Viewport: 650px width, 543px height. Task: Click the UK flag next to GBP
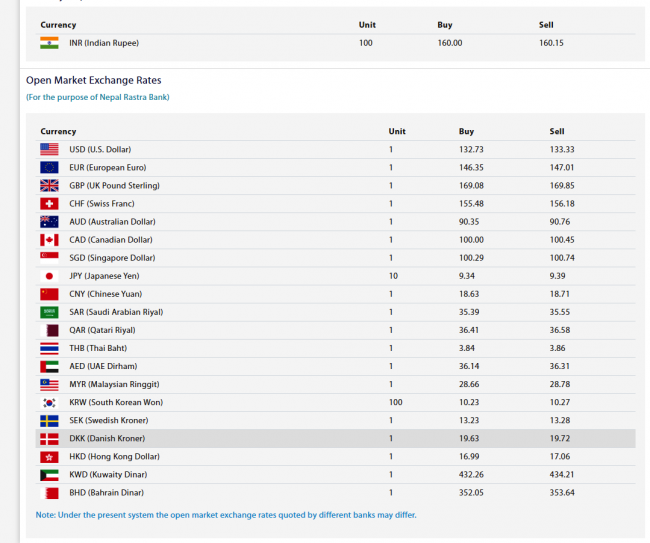tap(49, 185)
